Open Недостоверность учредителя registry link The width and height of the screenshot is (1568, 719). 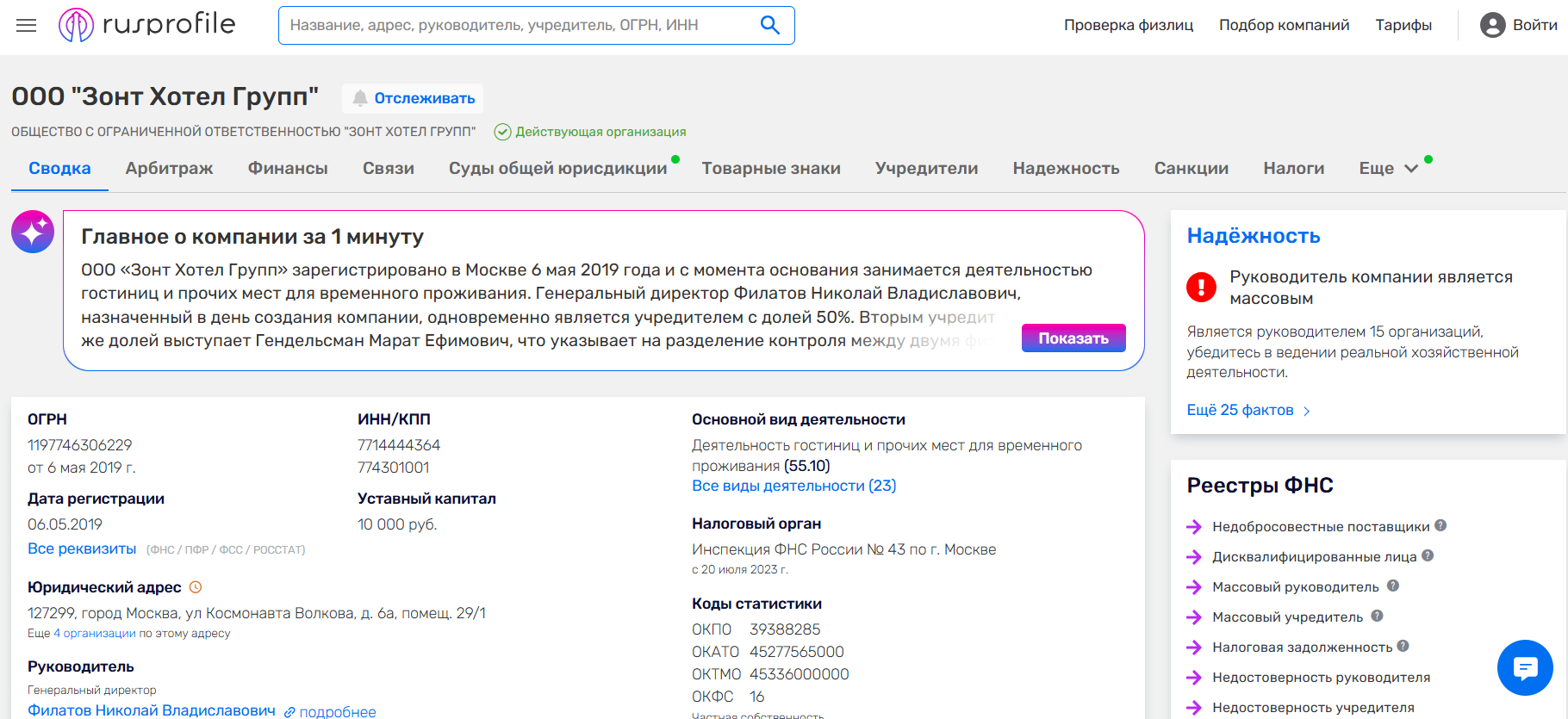click(x=1313, y=708)
